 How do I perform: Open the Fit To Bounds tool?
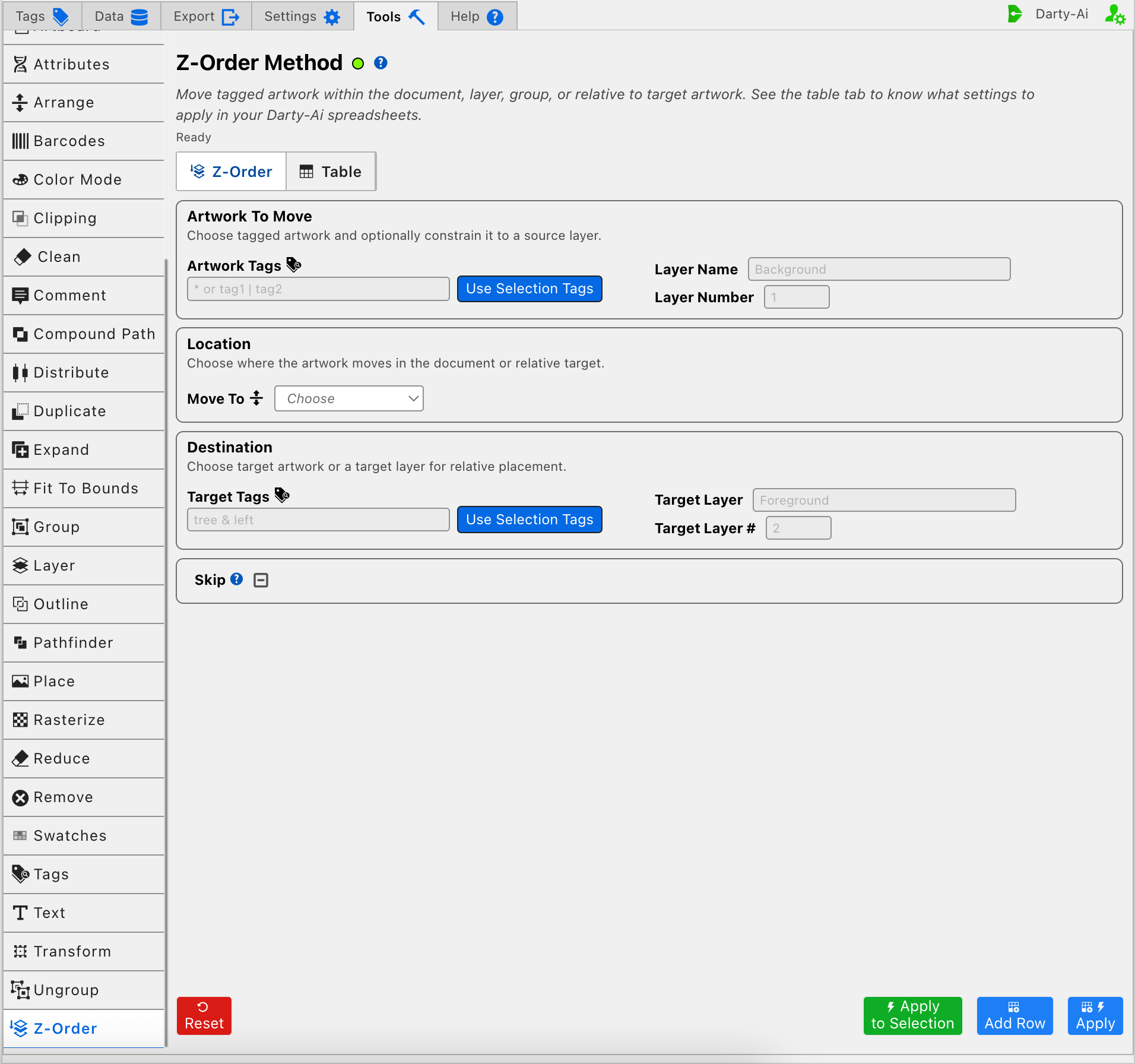(84, 489)
